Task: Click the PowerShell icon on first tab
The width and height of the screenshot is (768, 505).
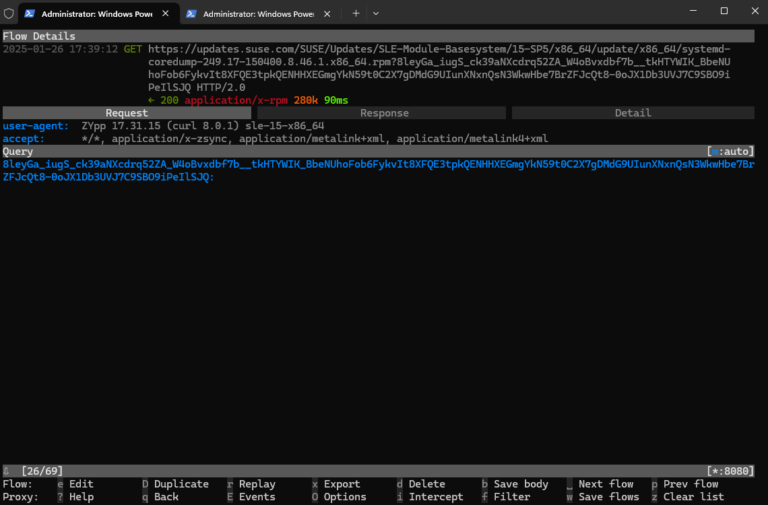Action: tap(29, 14)
